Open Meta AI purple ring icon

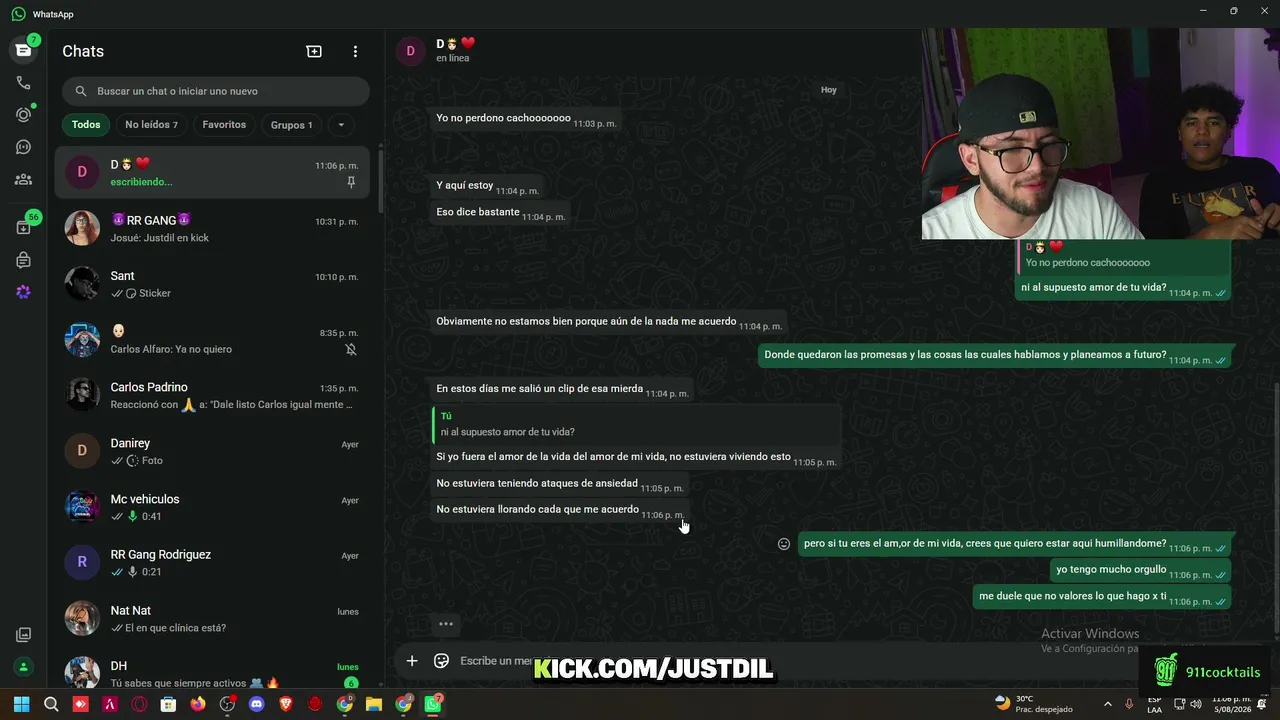23,292
